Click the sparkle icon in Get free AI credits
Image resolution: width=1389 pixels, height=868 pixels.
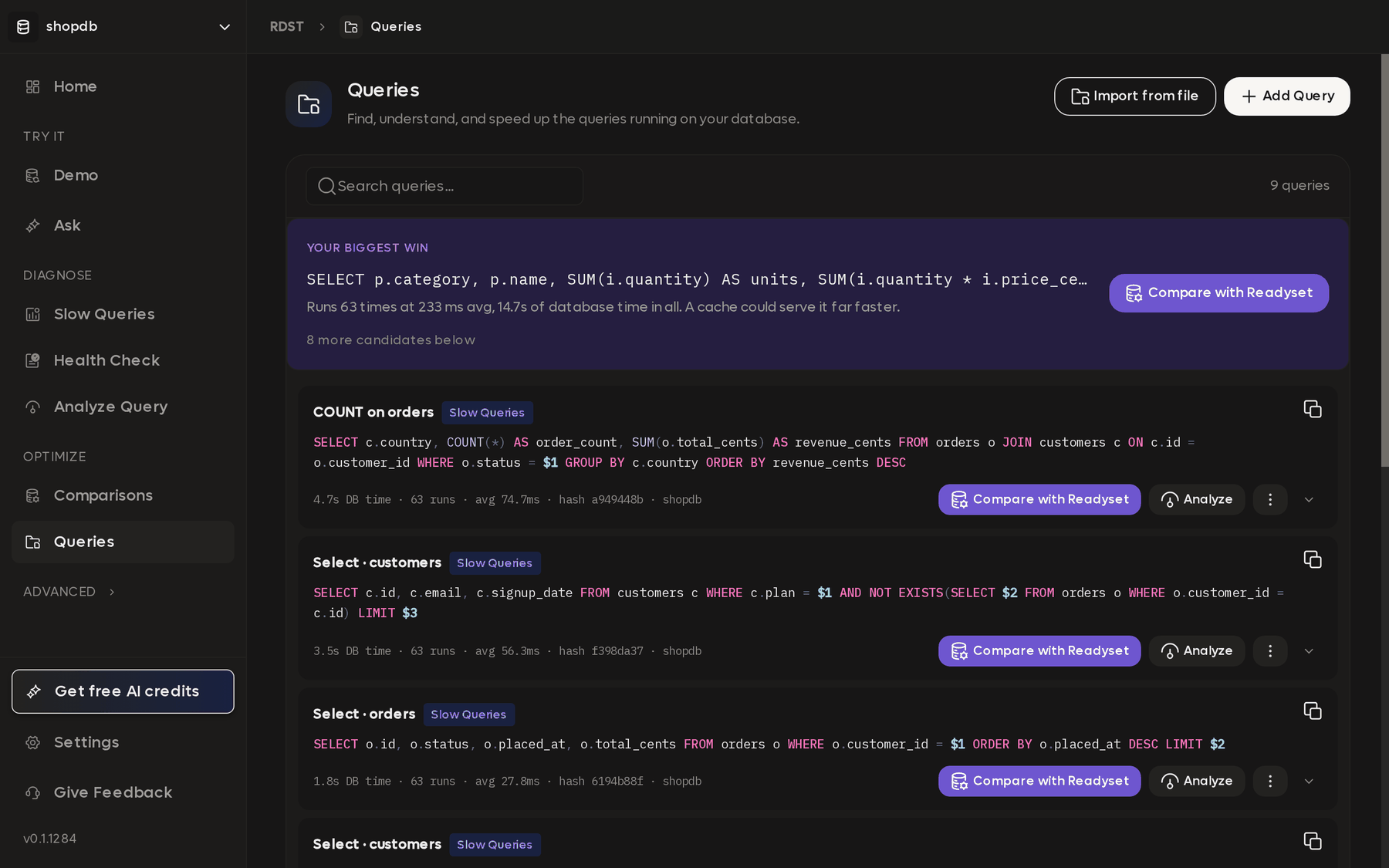click(x=34, y=691)
